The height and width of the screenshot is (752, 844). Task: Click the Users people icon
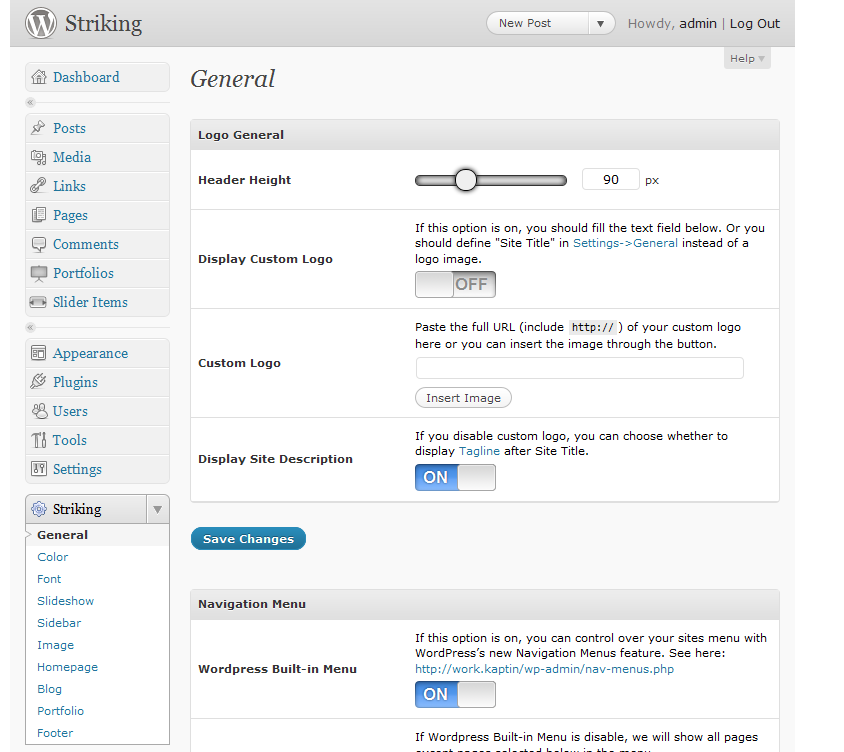(39, 411)
